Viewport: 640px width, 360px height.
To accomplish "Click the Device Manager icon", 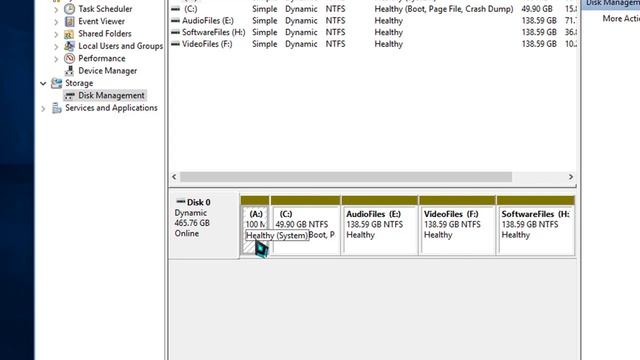I will pyautogui.click(x=69, y=71).
